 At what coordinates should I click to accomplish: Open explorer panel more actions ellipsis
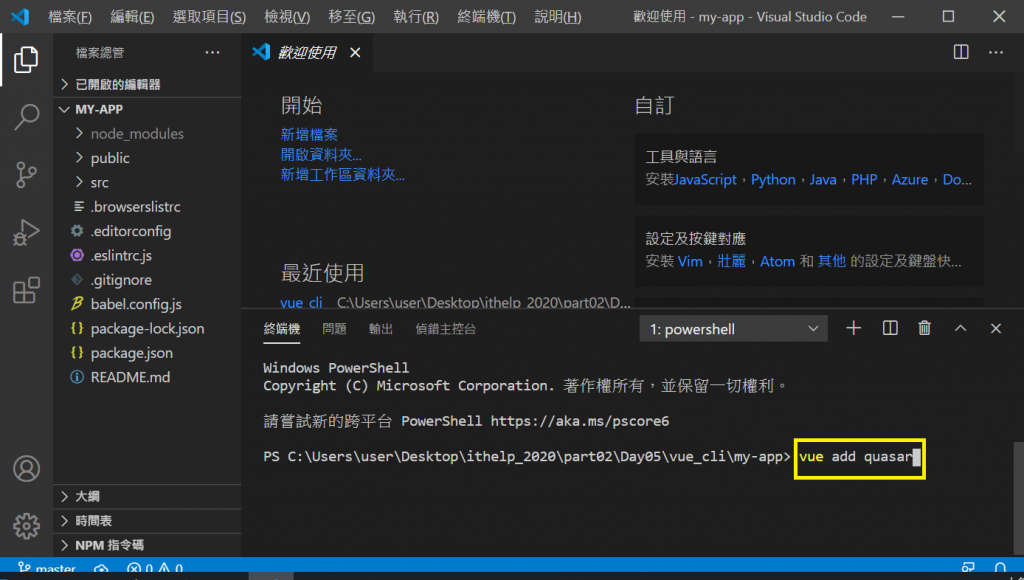212,52
